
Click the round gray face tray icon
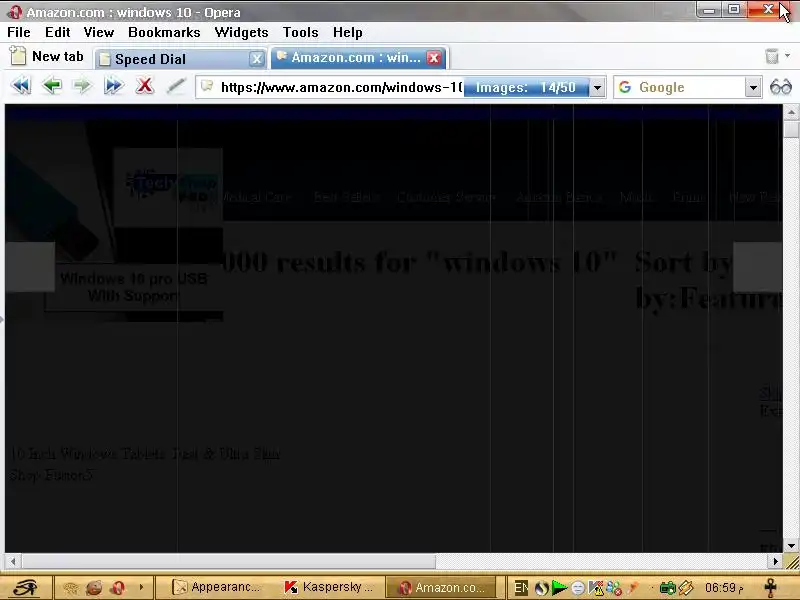pyautogui.click(x=578, y=588)
